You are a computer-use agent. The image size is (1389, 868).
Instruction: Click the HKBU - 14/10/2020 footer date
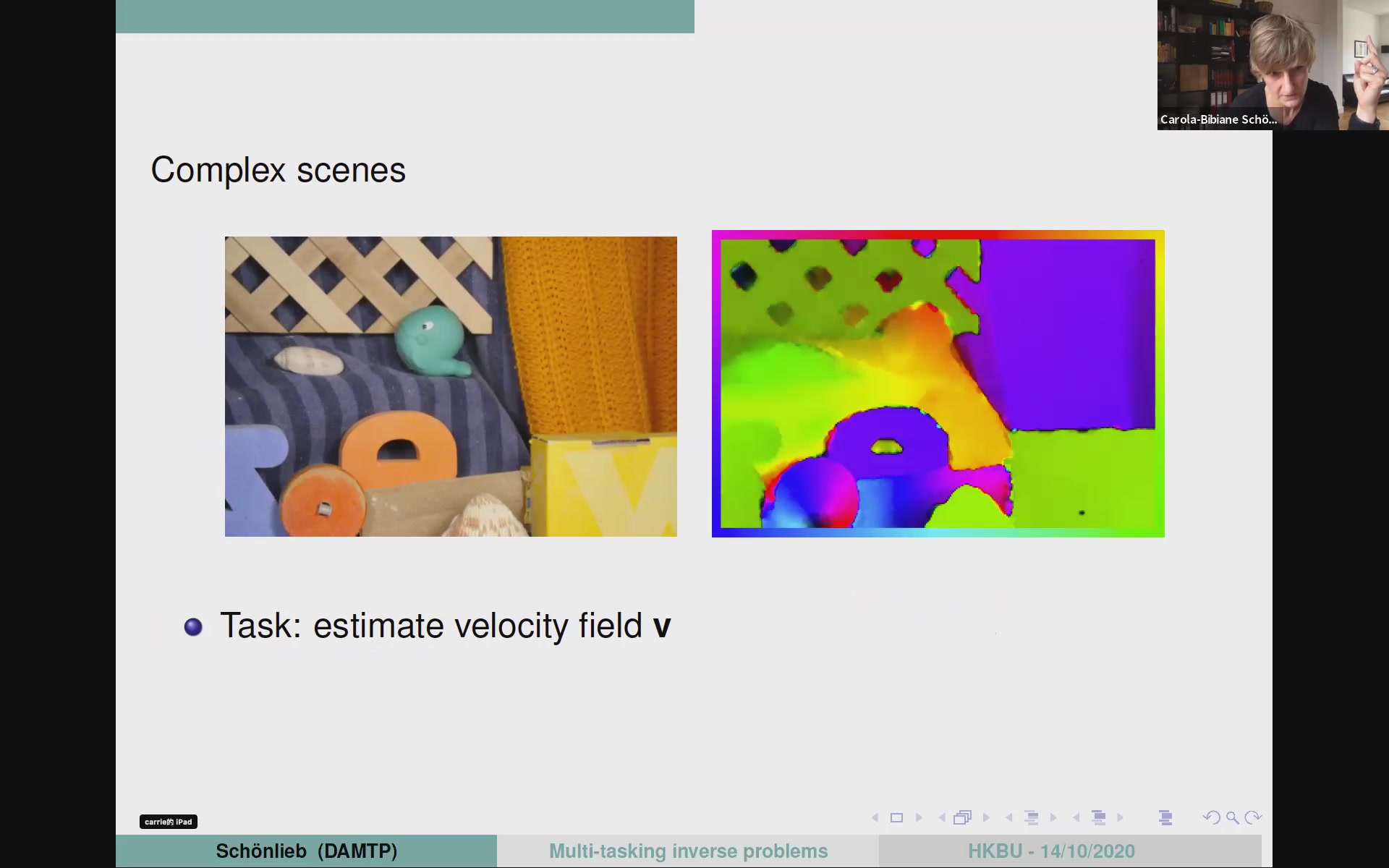tap(1051, 851)
